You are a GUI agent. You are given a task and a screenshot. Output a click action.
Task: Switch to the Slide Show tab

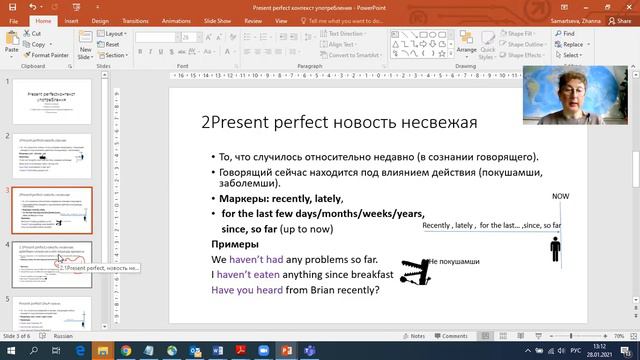coord(217,21)
